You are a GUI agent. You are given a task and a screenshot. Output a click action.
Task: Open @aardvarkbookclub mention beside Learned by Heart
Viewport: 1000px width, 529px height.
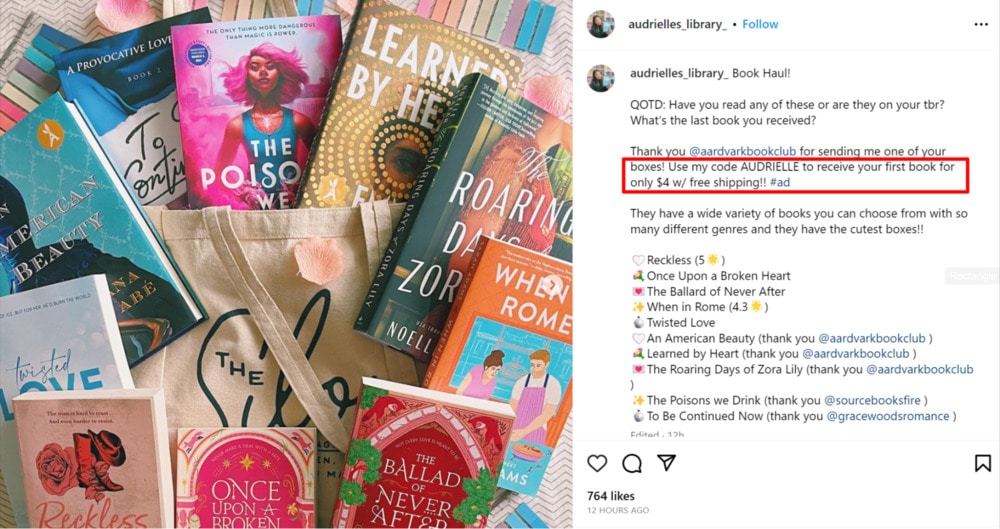click(x=856, y=354)
